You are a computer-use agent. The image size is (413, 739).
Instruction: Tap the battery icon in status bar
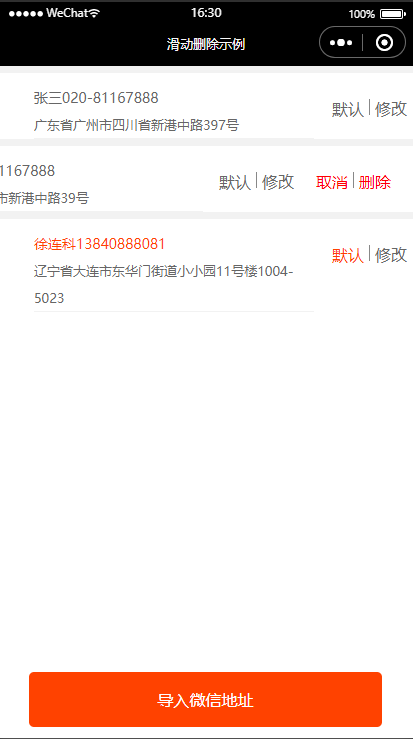point(392,14)
